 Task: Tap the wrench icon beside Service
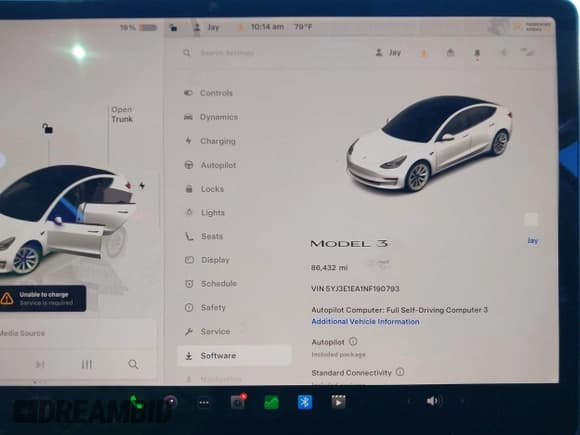pos(189,331)
